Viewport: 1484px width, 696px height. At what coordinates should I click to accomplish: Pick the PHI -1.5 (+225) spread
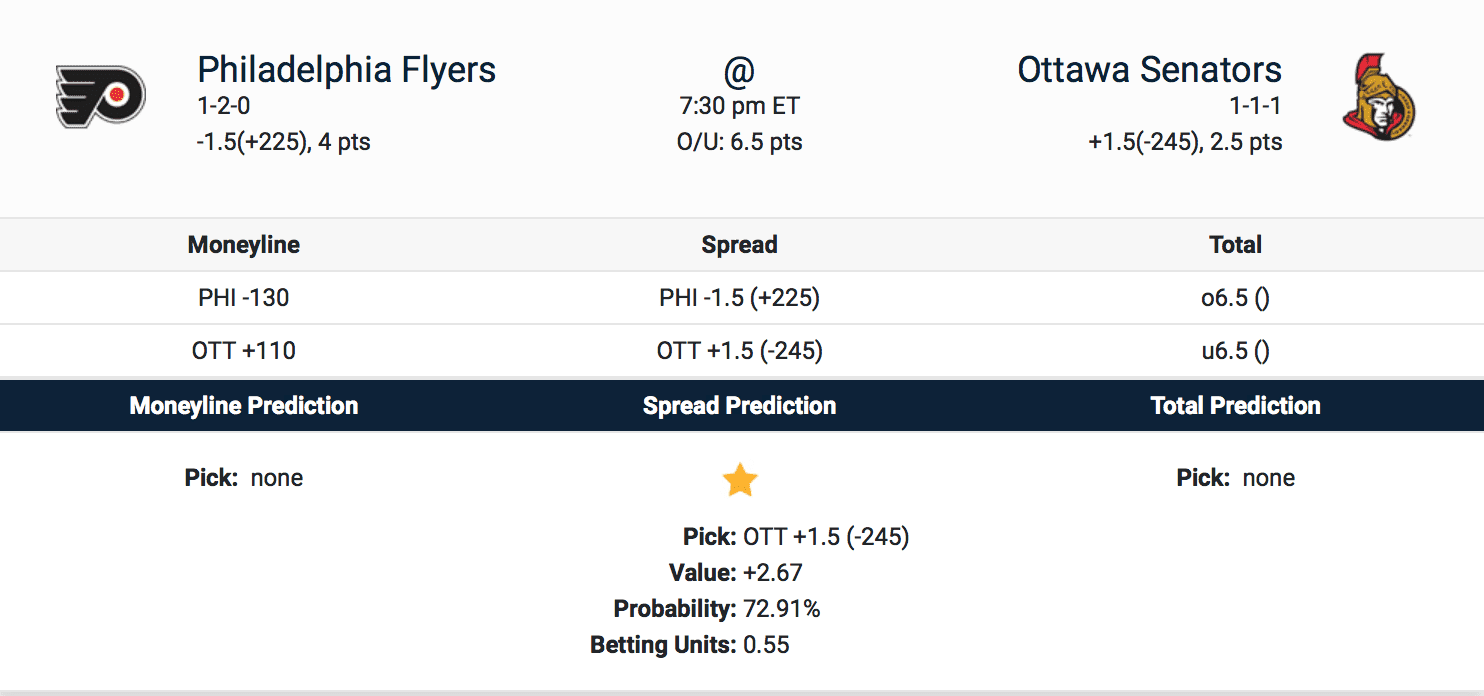tap(740, 298)
